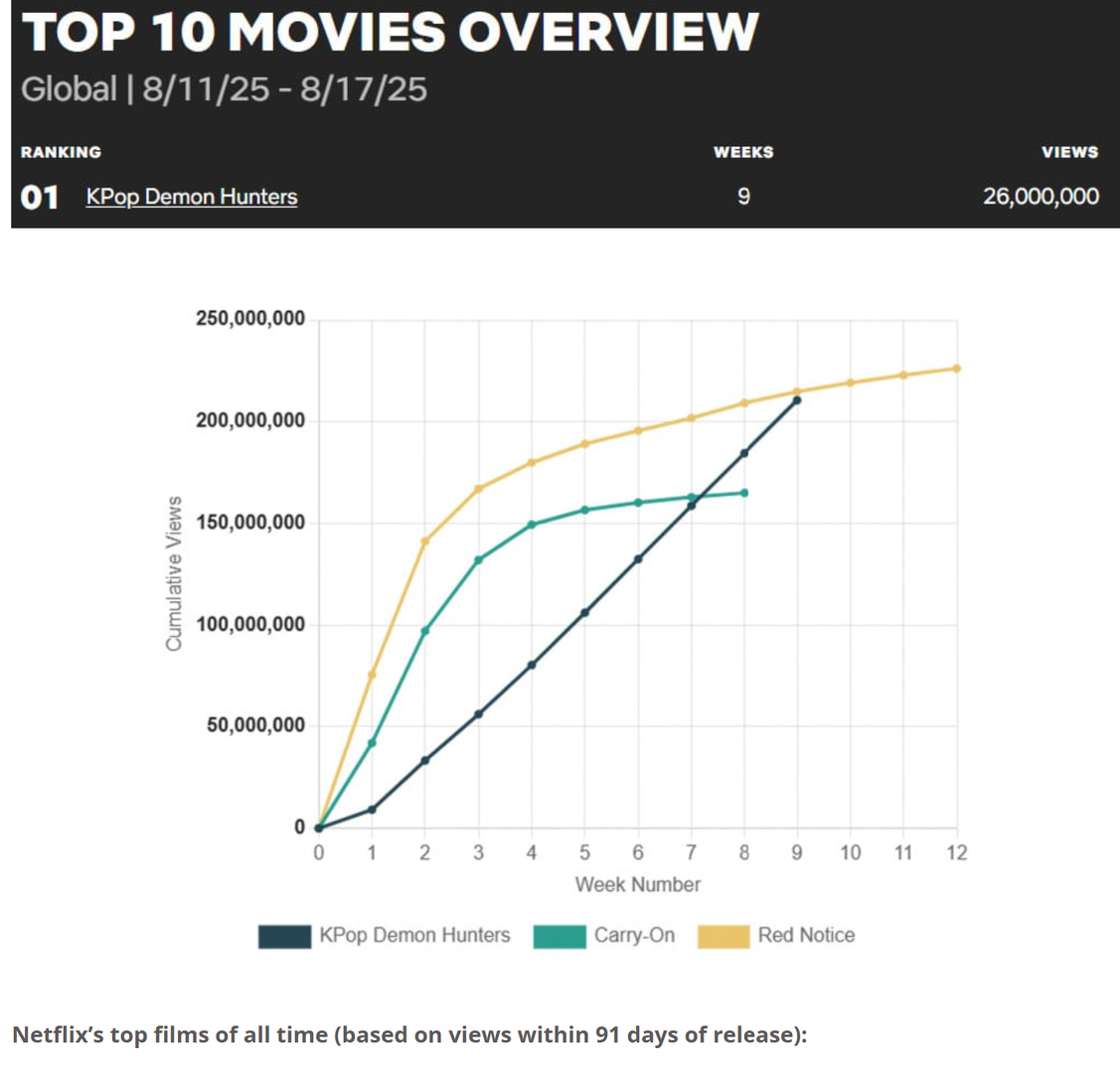Viewport: 1120px width, 1073px height.
Task: Click the weeks value 9 in table
Action: (x=743, y=197)
